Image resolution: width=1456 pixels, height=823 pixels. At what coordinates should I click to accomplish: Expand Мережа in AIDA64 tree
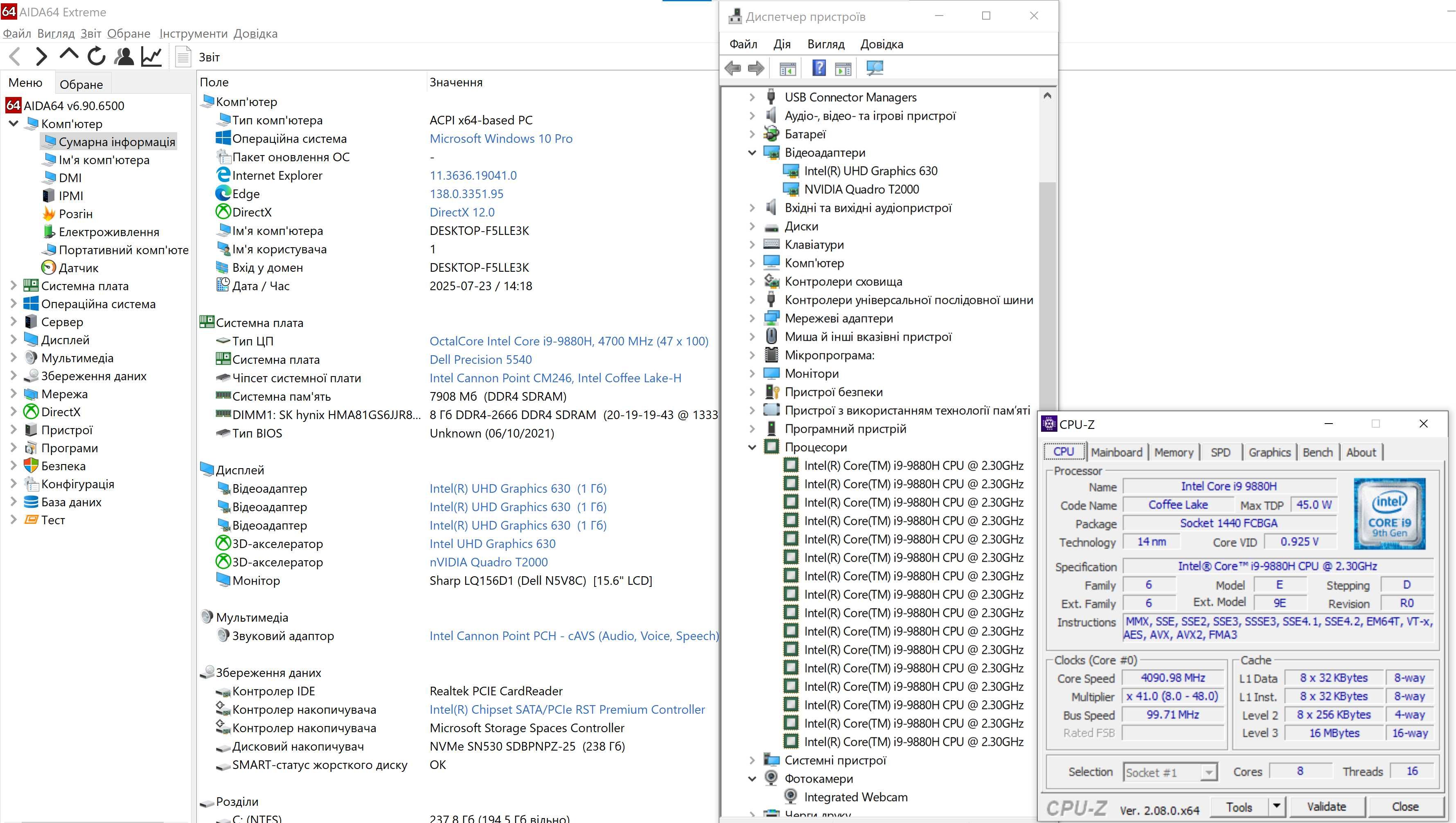pos(14,394)
